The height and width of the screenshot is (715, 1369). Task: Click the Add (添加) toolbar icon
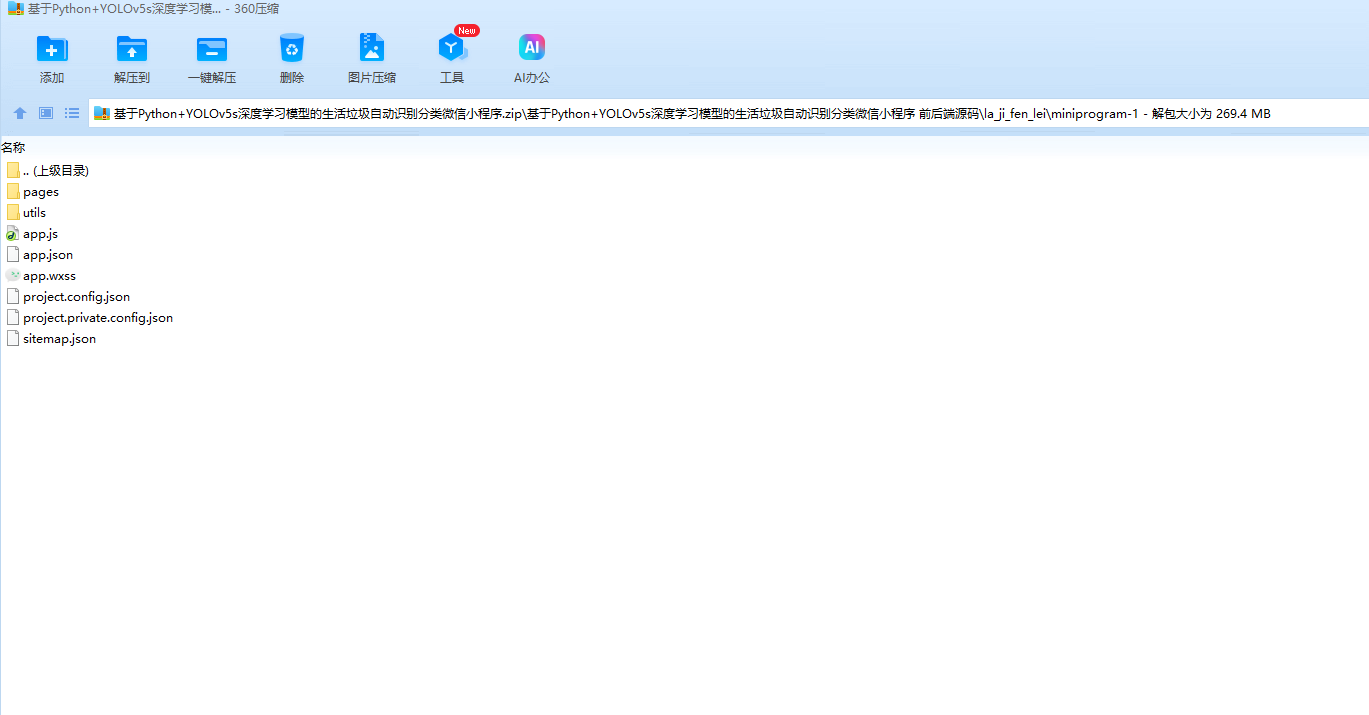[52, 48]
